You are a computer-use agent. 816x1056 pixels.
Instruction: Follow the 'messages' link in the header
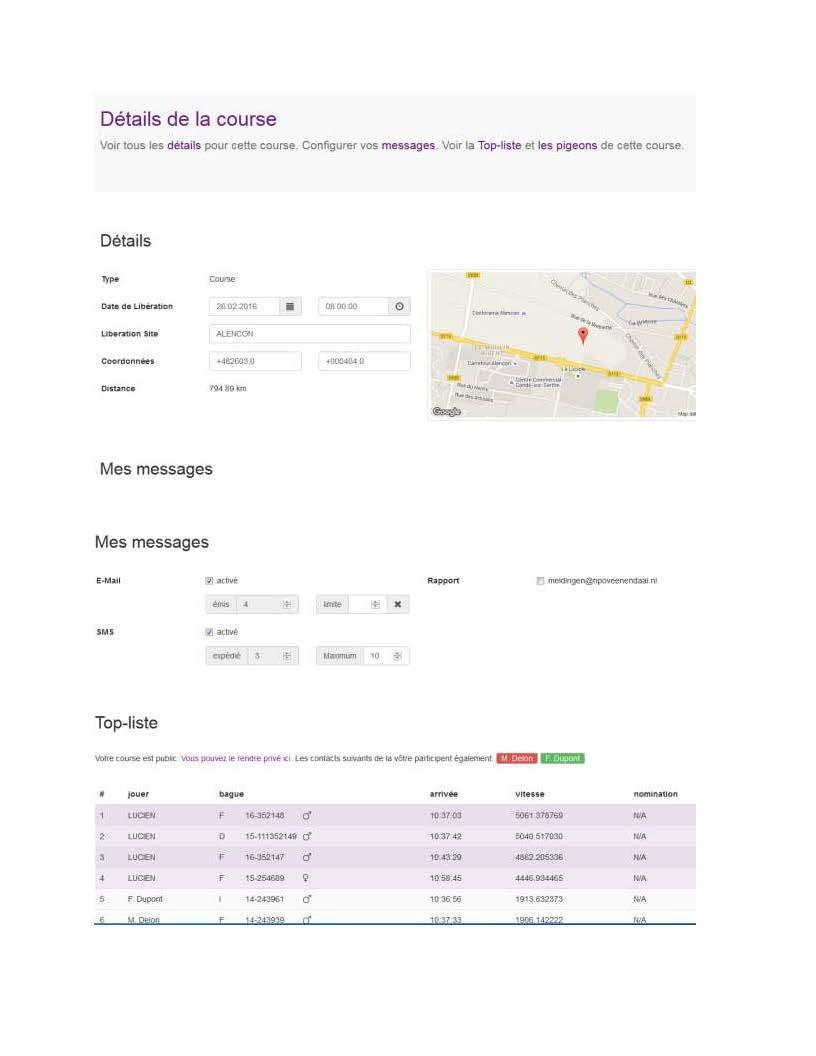click(x=408, y=145)
